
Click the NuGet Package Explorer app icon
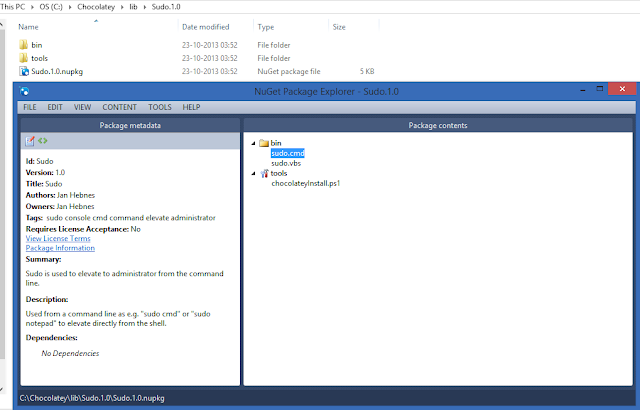[24, 91]
